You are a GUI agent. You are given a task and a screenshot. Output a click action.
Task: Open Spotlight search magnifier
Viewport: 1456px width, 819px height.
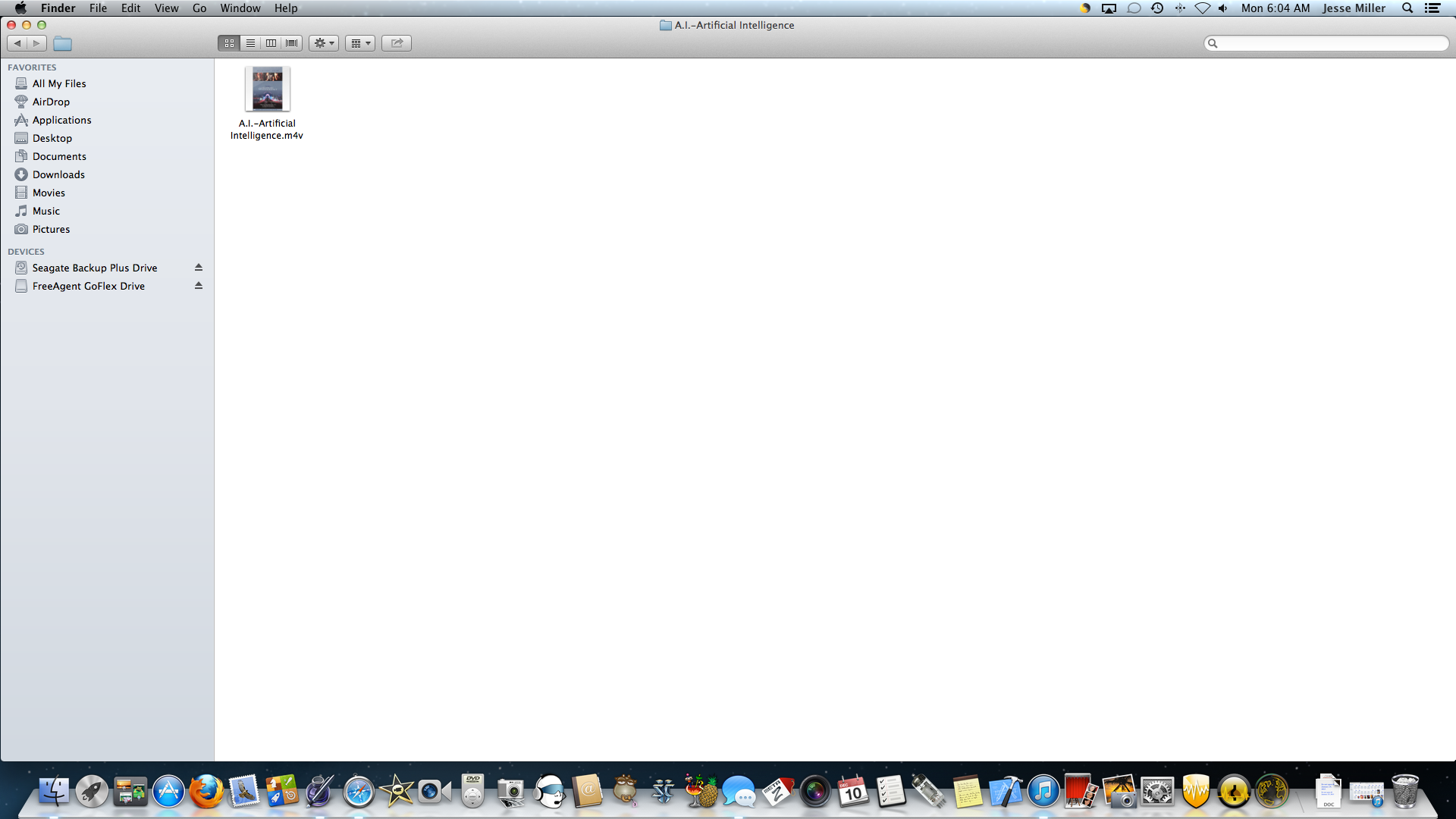click(1407, 8)
